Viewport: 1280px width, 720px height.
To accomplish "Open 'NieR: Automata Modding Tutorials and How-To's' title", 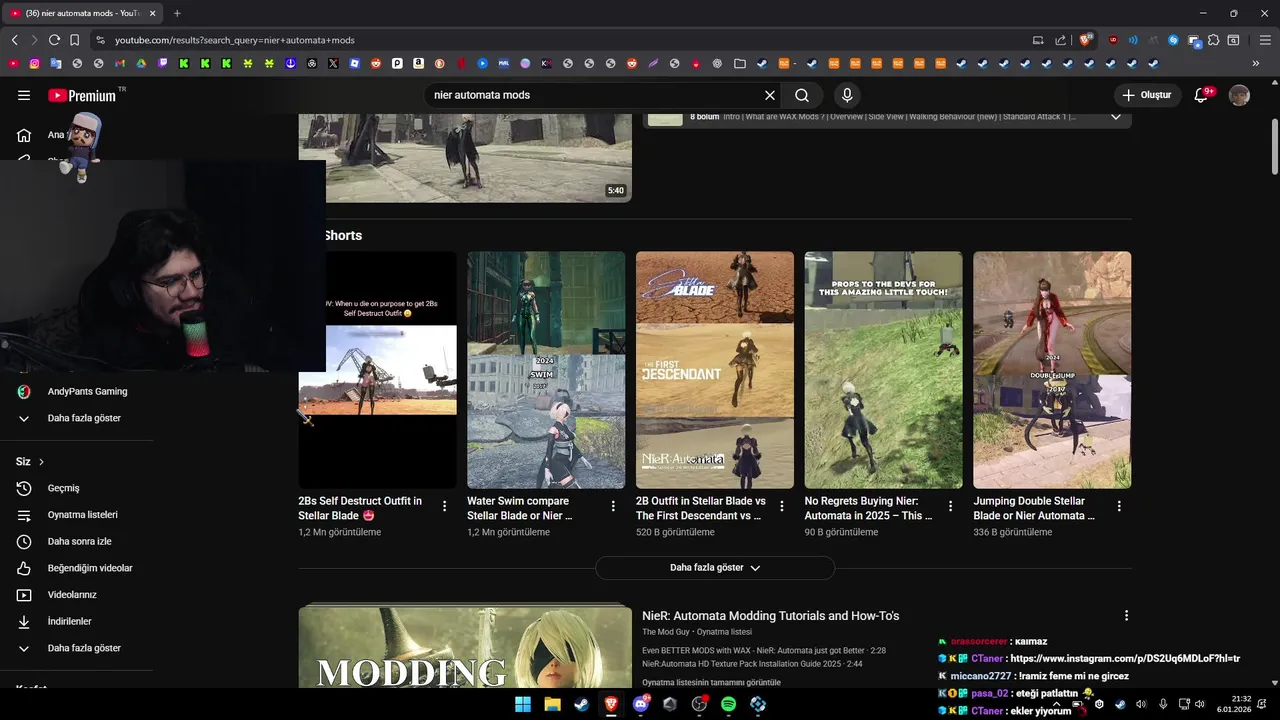I will 771,616.
